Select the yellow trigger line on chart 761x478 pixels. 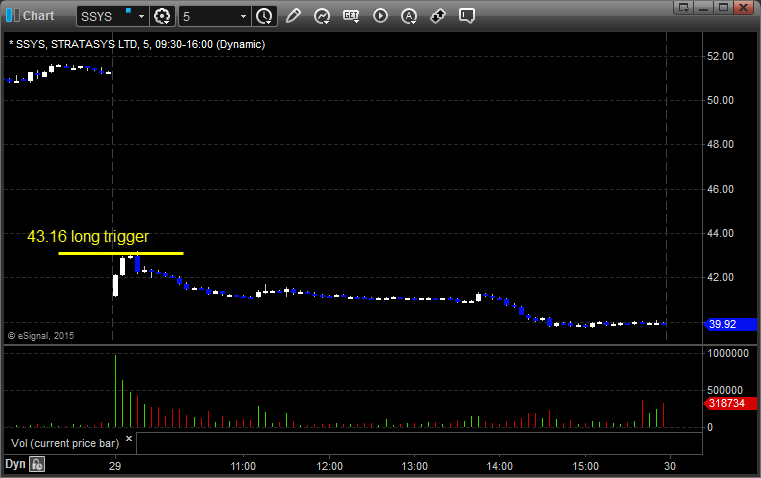pyautogui.click(x=120, y=253)
